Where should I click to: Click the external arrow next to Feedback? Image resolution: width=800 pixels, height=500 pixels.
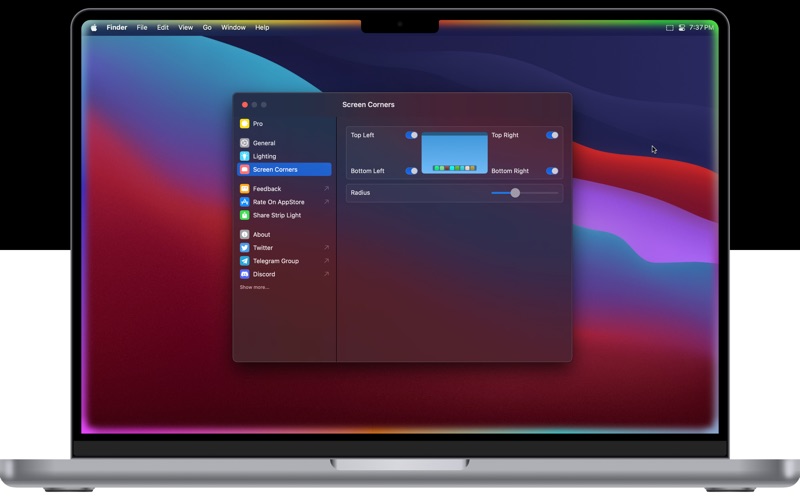click(326, 189)
